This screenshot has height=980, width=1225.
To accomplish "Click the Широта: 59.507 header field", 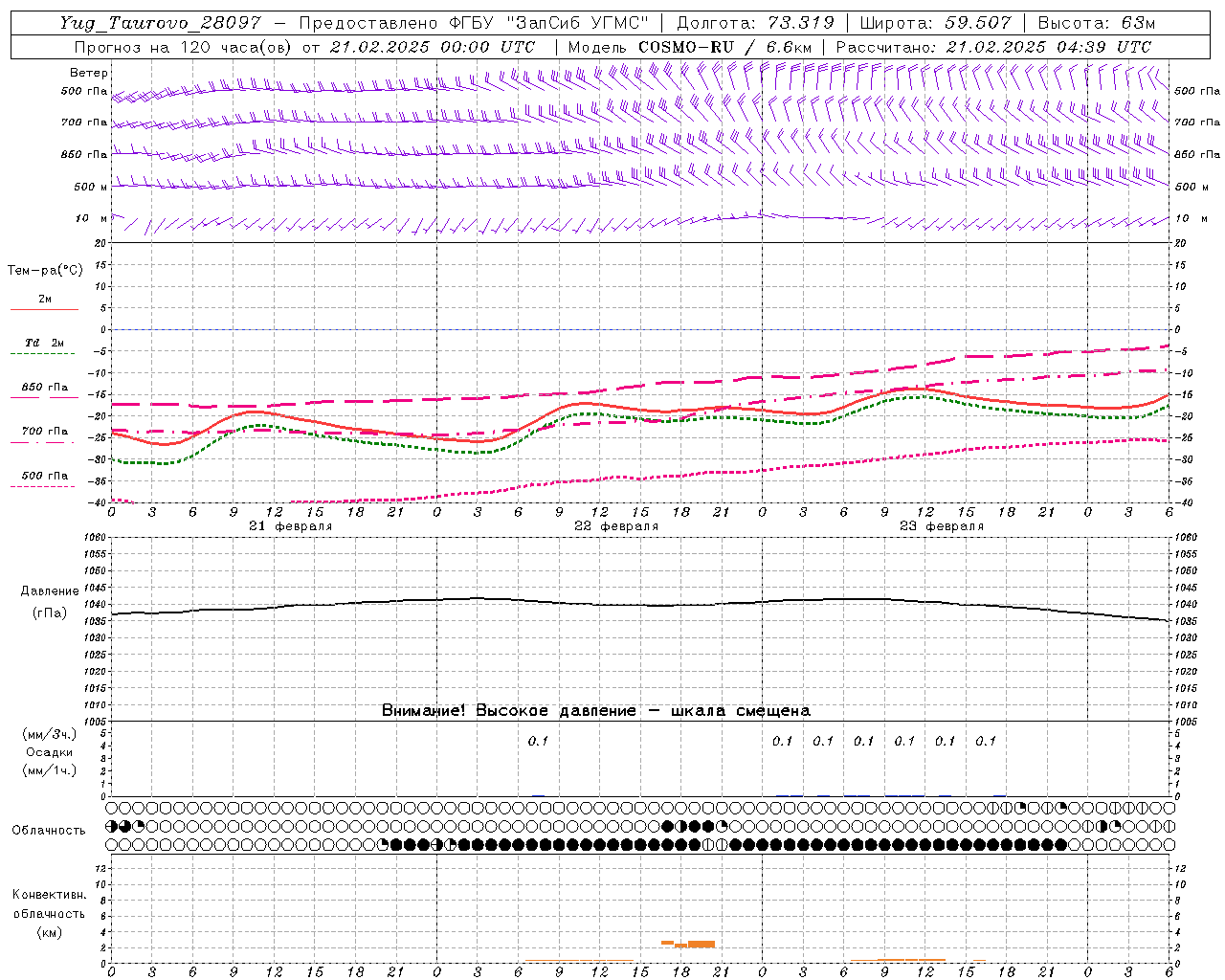I will pyautogui.click(x=935, y=23).
